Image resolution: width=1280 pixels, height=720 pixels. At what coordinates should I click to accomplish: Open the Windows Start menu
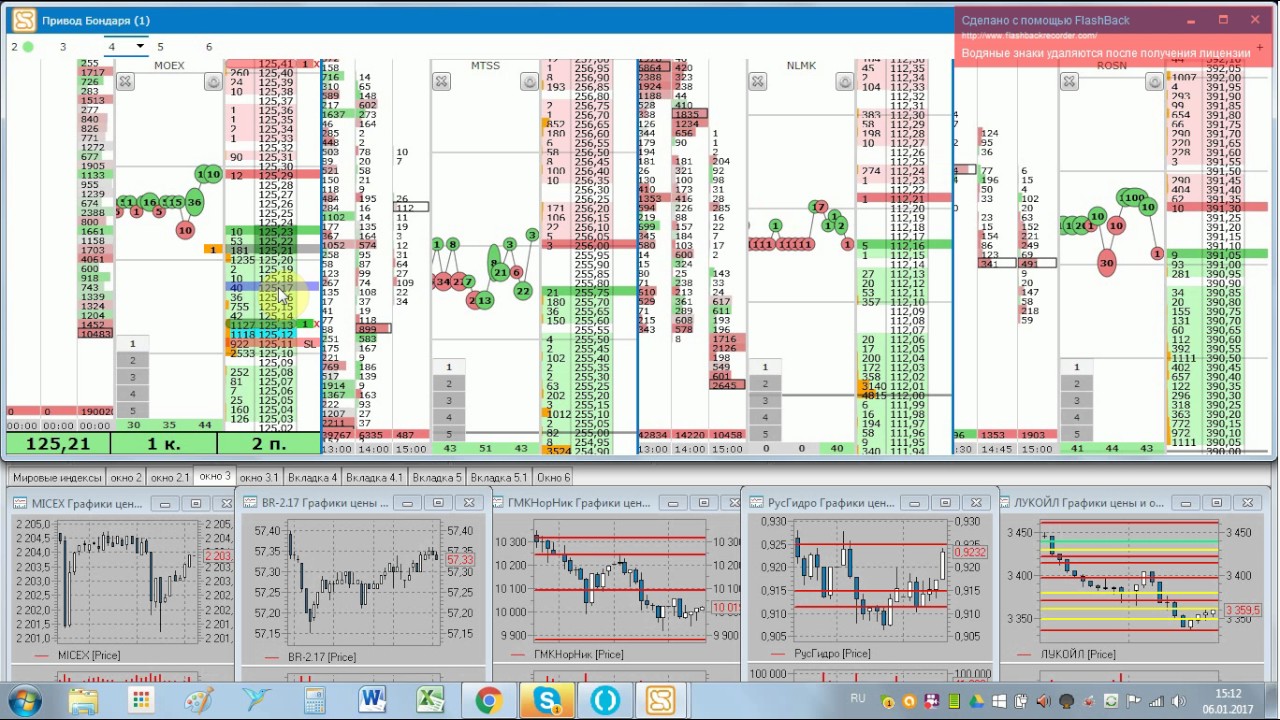(25, 700)
